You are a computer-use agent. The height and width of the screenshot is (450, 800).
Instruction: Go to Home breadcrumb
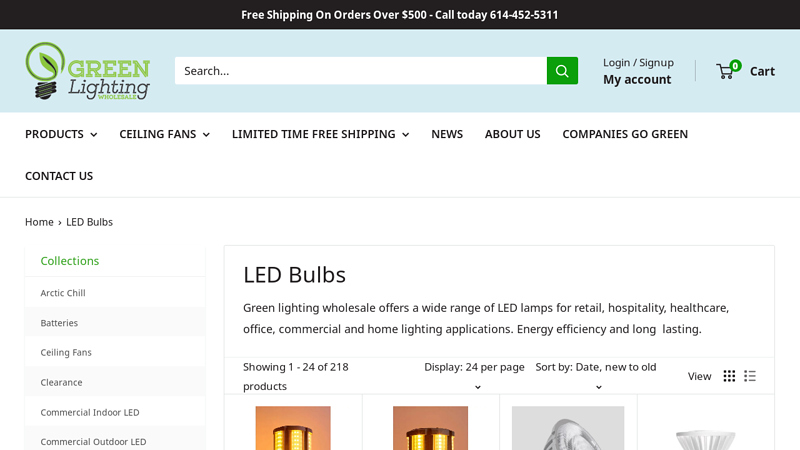(x=39, y=222)
